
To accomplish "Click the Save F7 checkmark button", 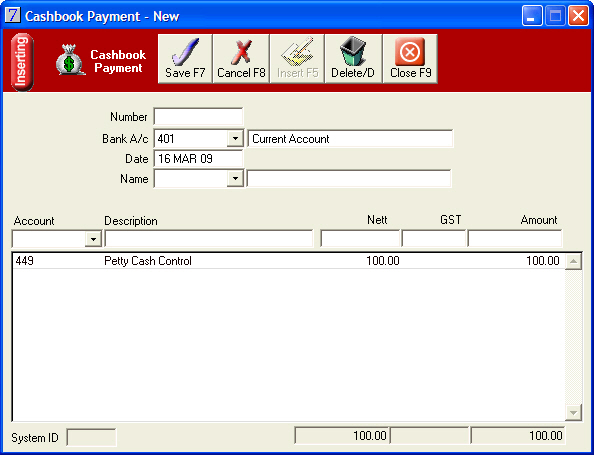I will (x=185, y=59).
